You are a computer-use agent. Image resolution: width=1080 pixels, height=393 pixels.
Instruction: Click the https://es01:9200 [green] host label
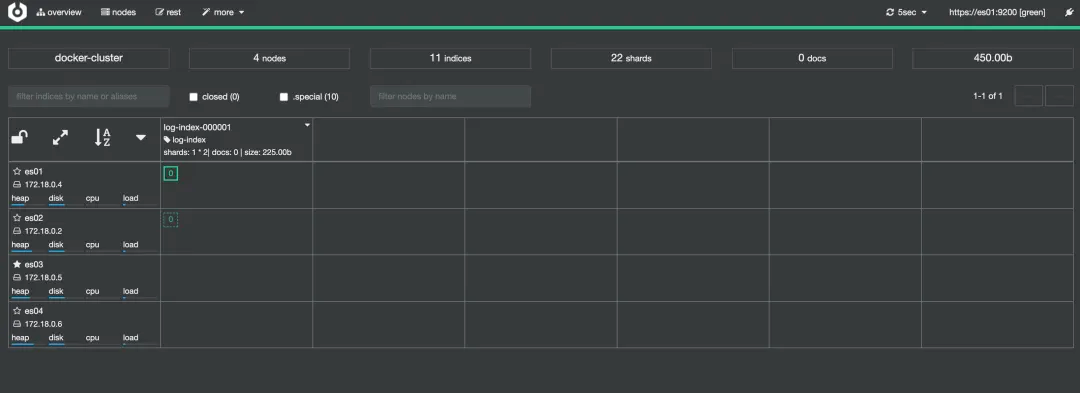point(997,12)
